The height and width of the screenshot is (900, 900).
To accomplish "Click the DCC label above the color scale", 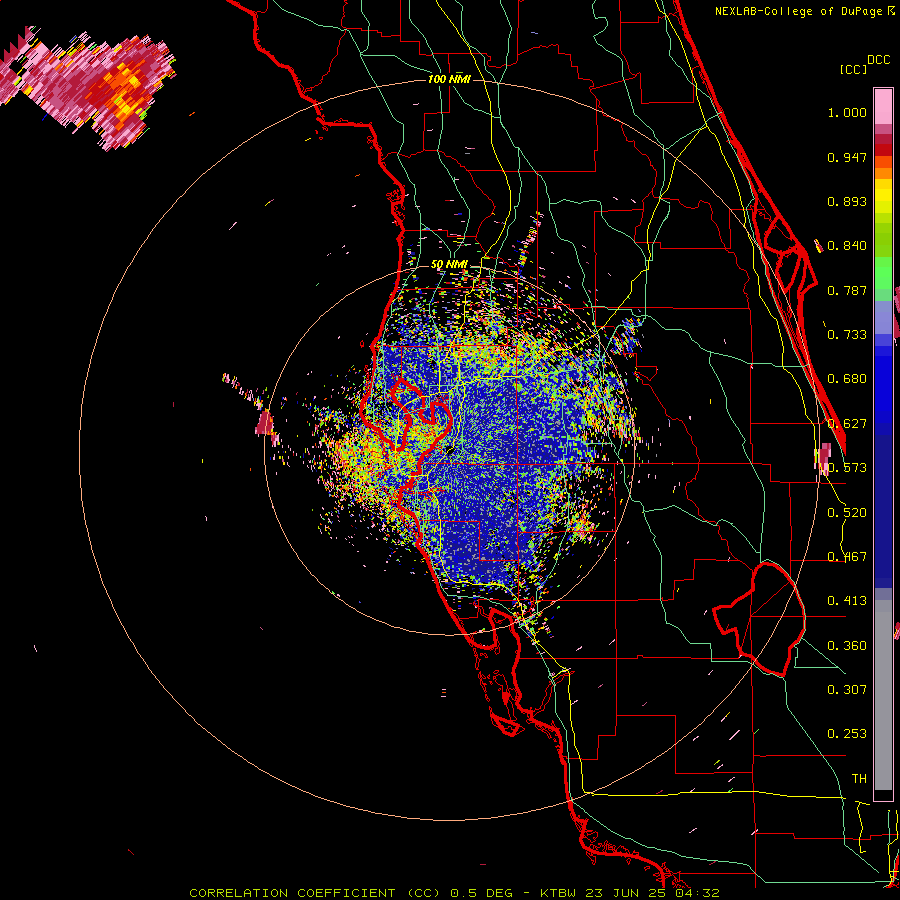I will click(x=878, y=59).
